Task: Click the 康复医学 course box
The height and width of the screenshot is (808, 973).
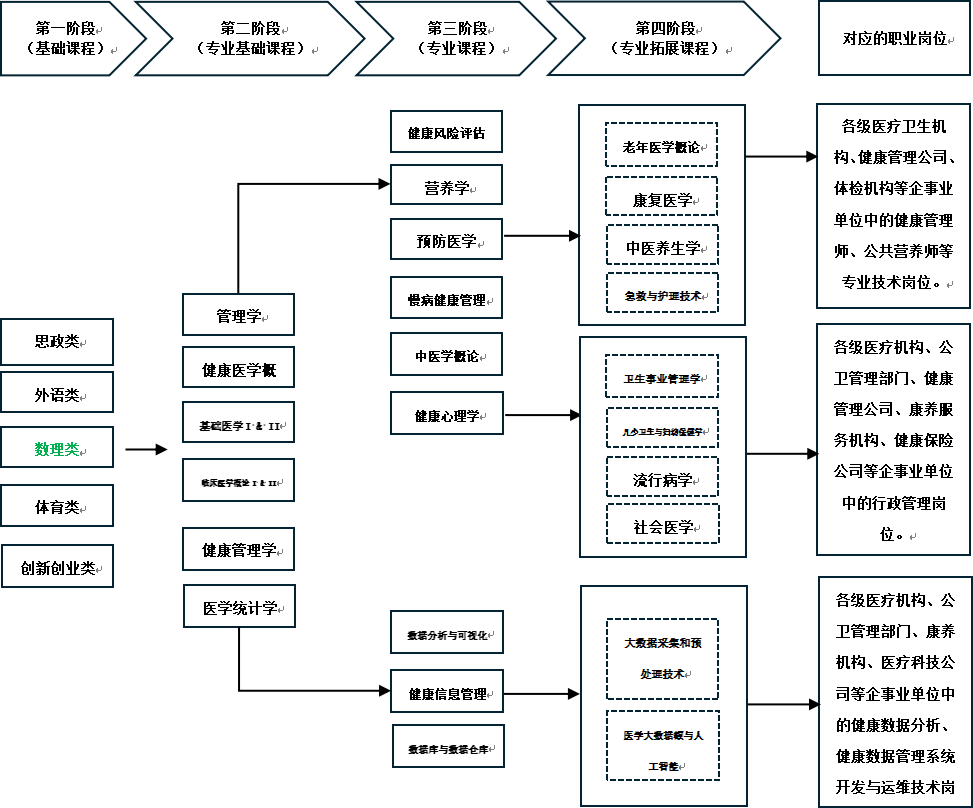Action: click(x=661, y=197)
